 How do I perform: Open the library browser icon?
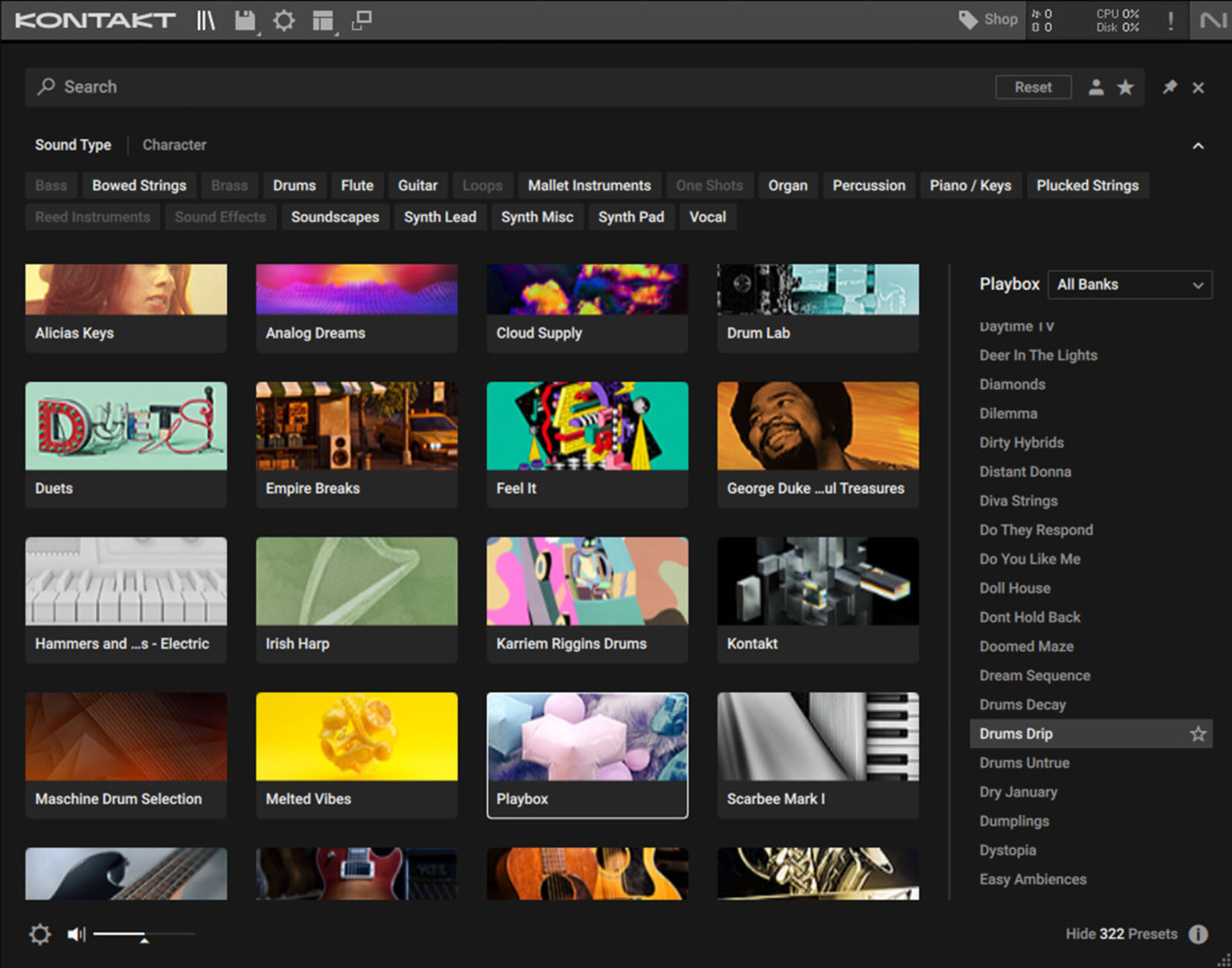click(205, 21)
